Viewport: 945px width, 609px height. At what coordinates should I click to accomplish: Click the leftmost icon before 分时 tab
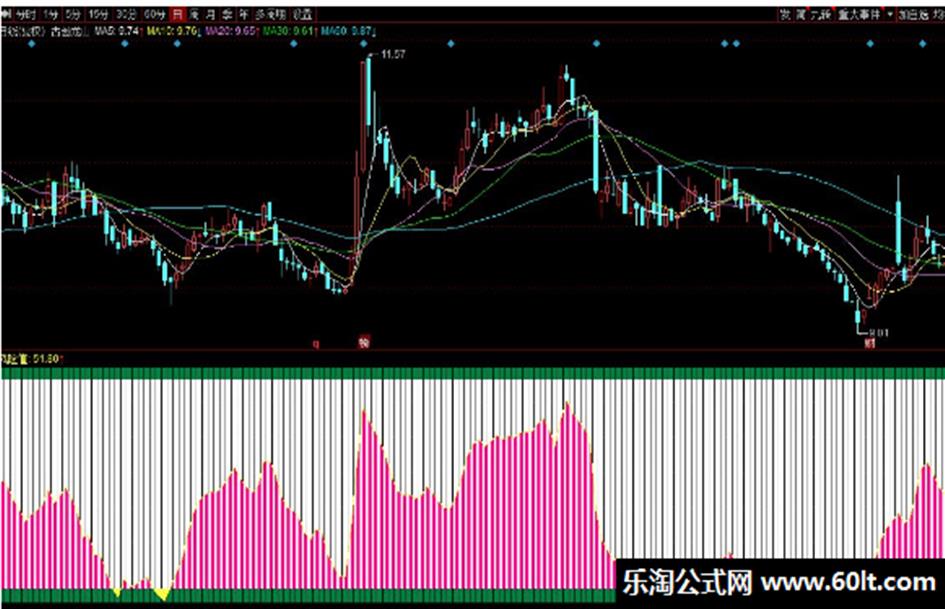pyautogui.click(x=6, y=14)
